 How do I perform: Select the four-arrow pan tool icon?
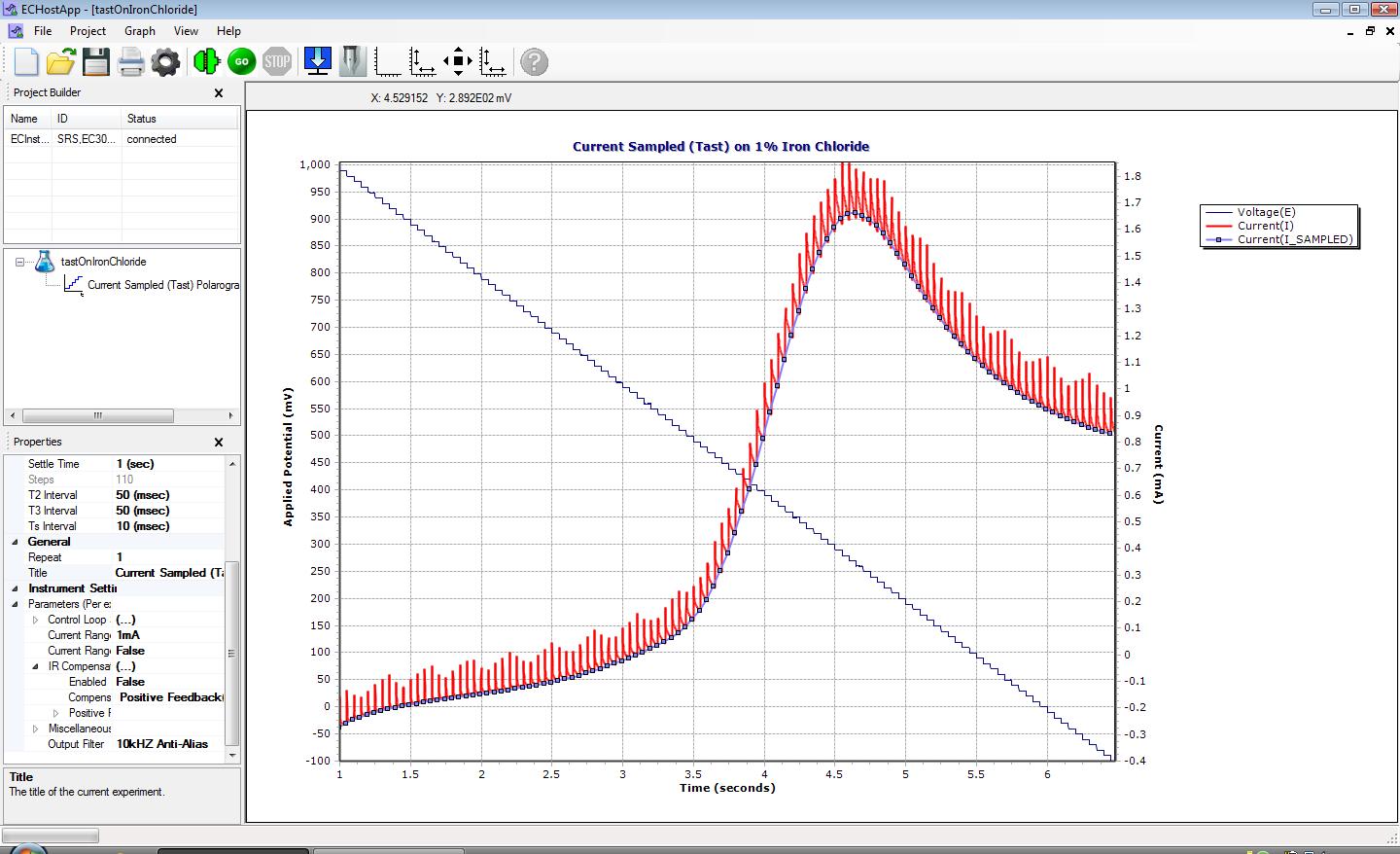pyautogui.click(x=458, y=61)
